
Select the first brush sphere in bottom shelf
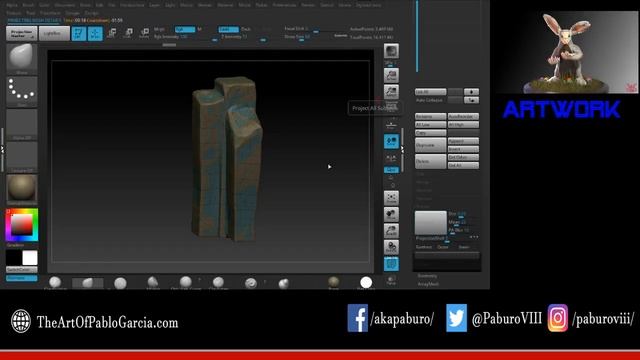55,282
